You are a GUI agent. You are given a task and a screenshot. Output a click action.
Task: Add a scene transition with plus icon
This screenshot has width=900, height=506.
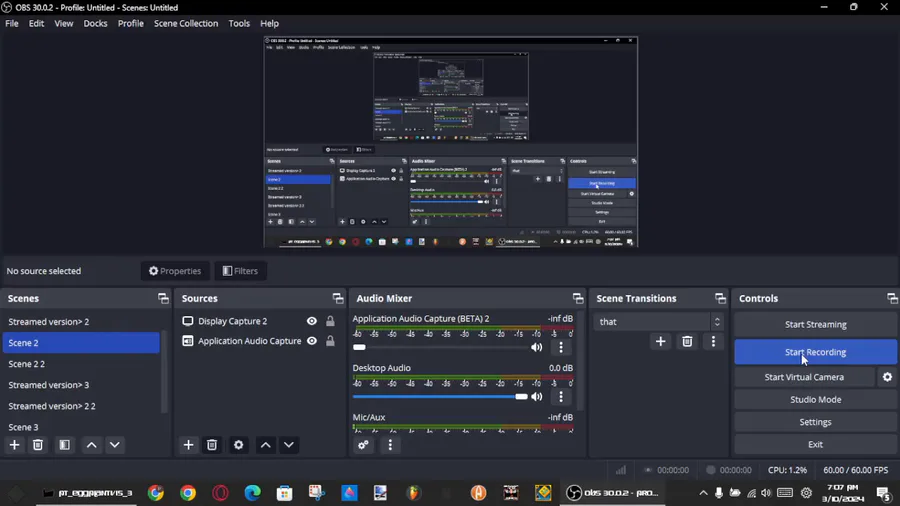pyautogui.click(x=661, y=341)
